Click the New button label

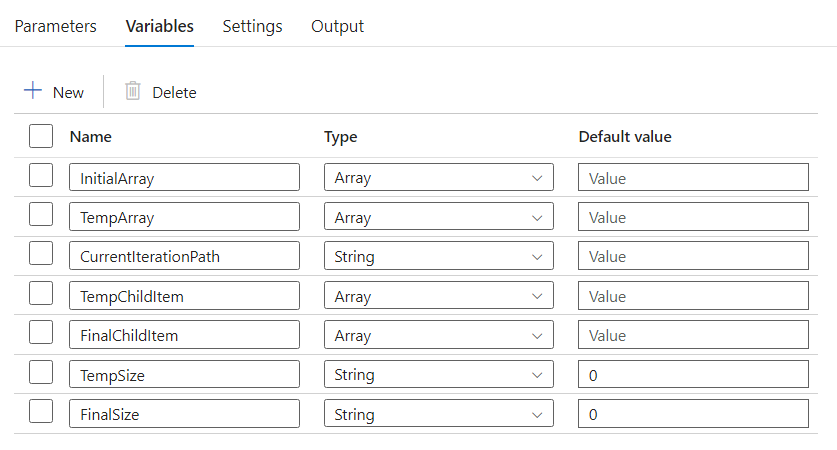click(x=68, y=92)
